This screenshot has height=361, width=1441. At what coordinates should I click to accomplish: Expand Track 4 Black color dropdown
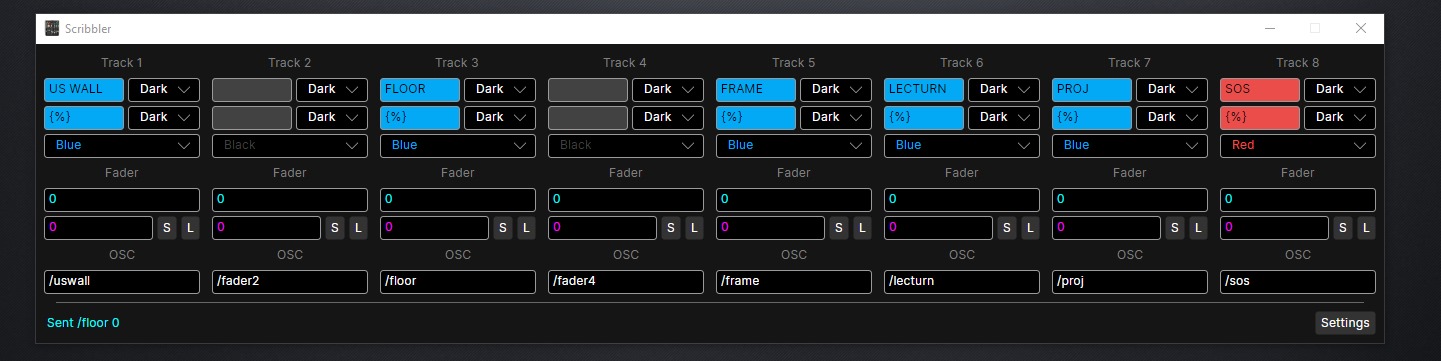pyautogui.click(x=626, y=145)
